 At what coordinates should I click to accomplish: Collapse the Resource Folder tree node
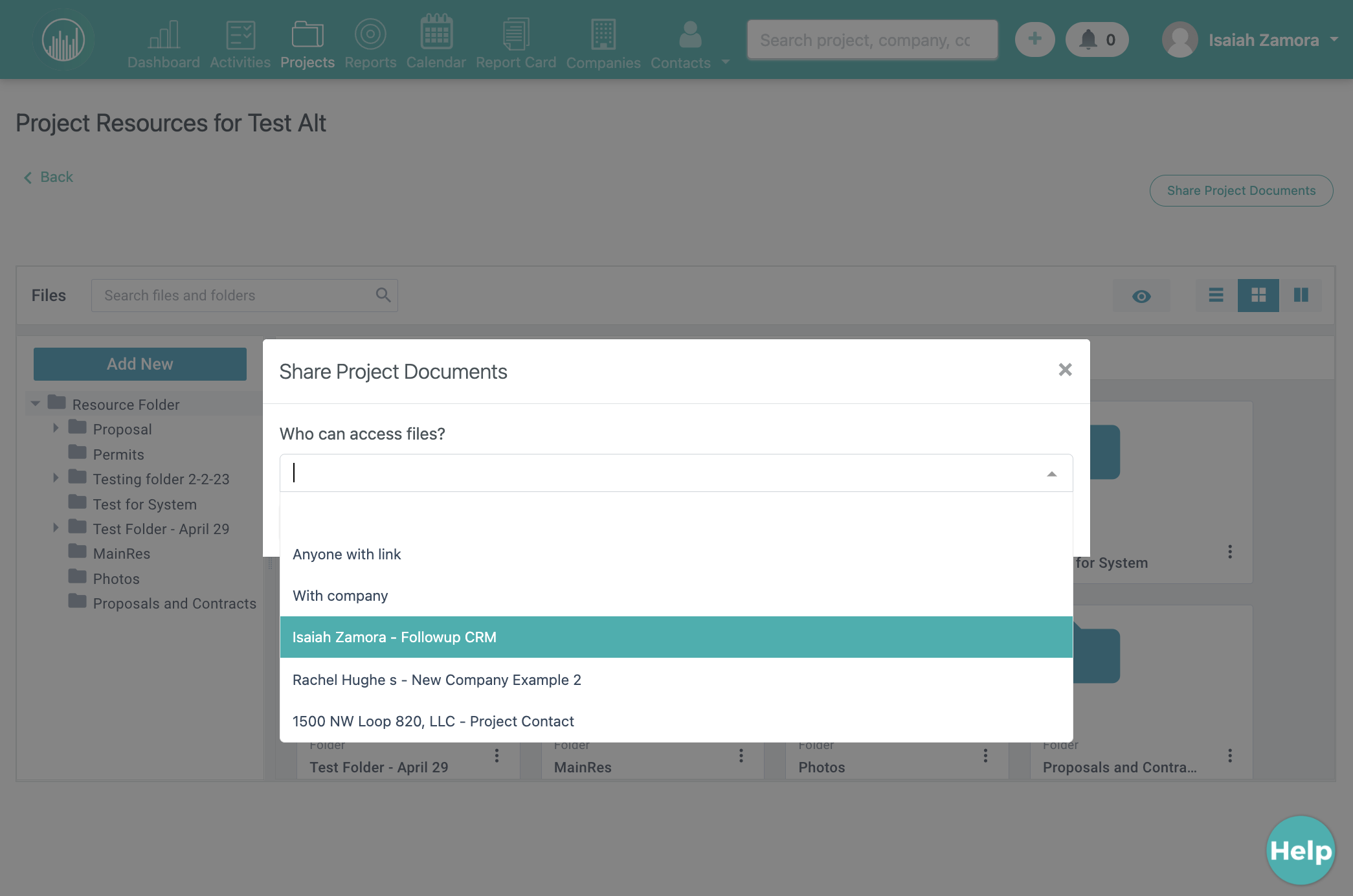[36, 403]
